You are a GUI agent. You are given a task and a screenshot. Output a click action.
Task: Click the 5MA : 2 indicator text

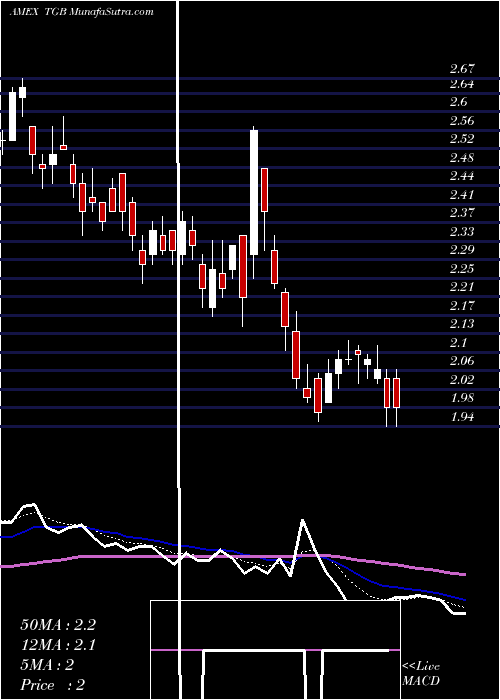pos(47,665)
